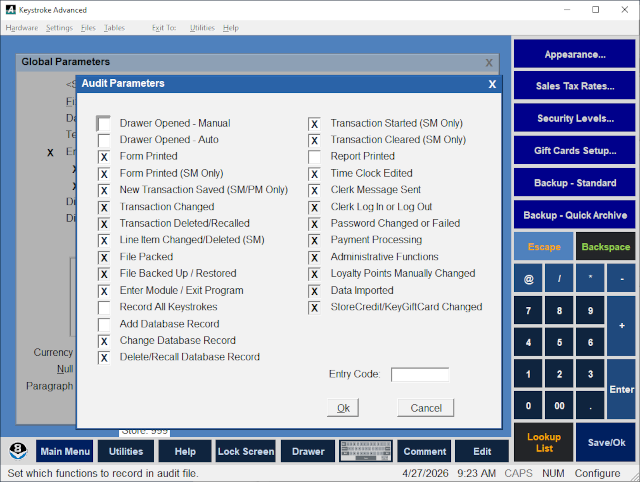
Task: Click the Cancel button
Action: (426, 408)
